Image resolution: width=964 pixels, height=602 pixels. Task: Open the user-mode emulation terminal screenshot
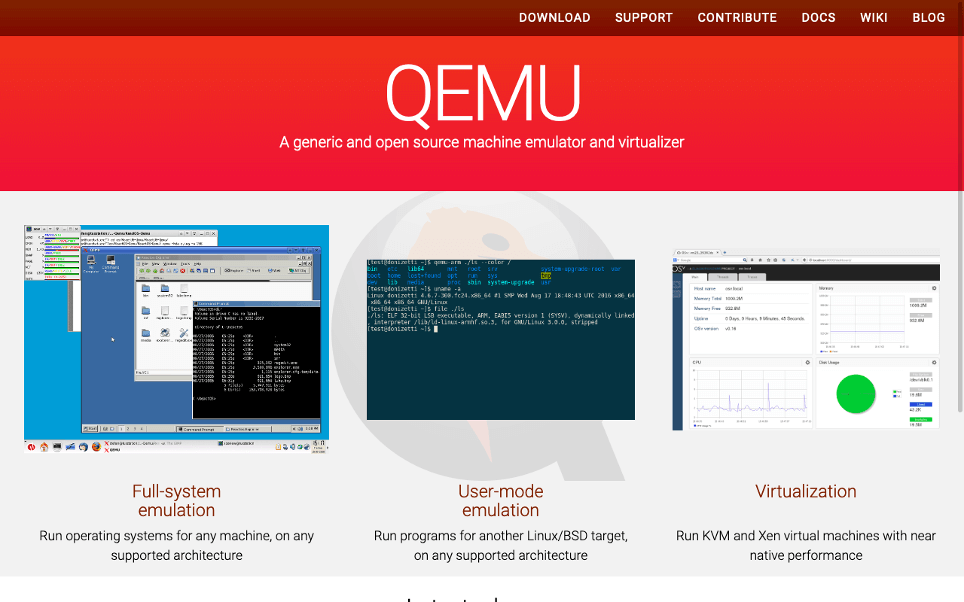pyautogui.click(x=500, y=339)
